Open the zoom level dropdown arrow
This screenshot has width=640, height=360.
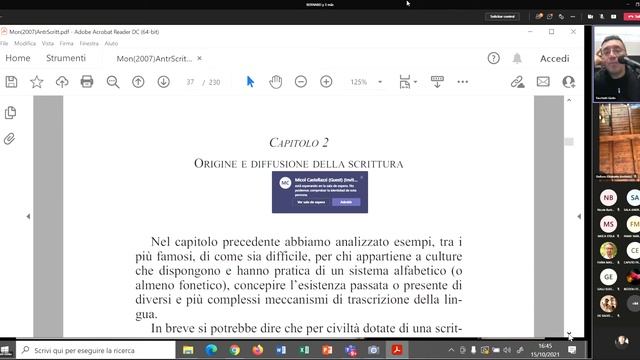coord(380,82)
